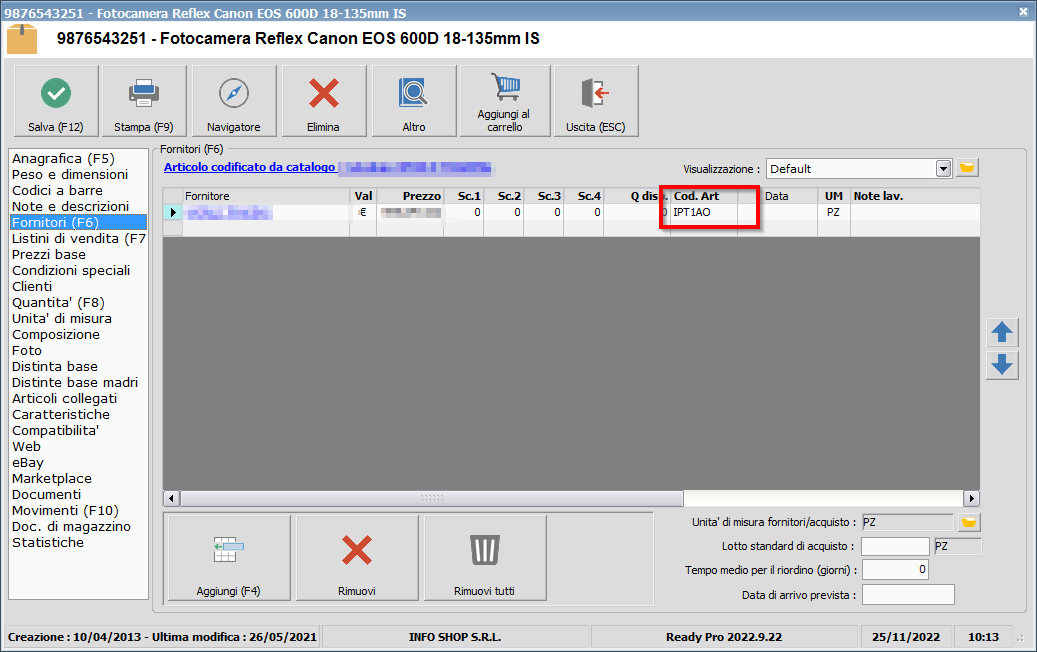Viewport: 1037px width, 652px height.
Task: Select the supplier row arrow marker
Action: point(173,212)
